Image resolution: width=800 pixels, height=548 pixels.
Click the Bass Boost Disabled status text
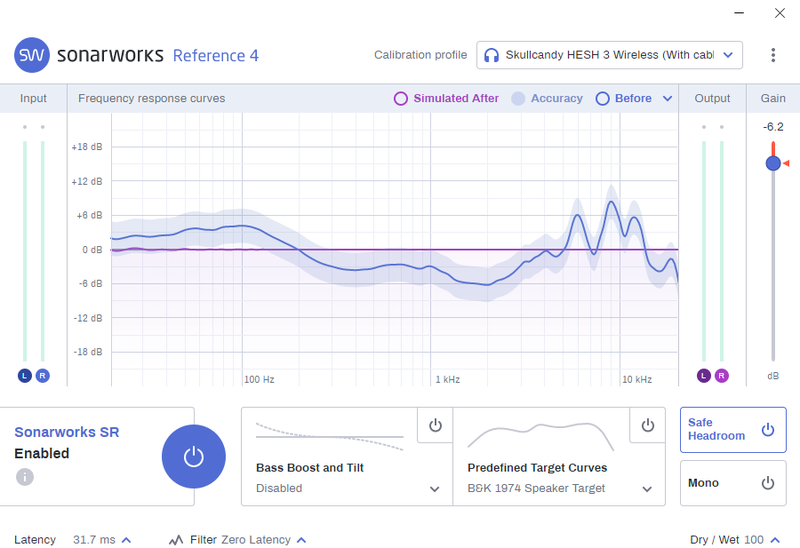[279, 488]
